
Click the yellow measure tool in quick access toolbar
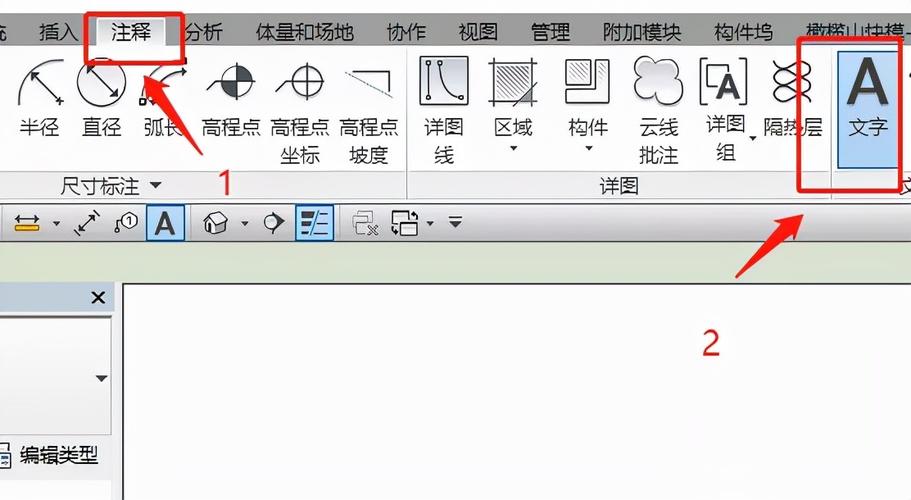point(27,223)
